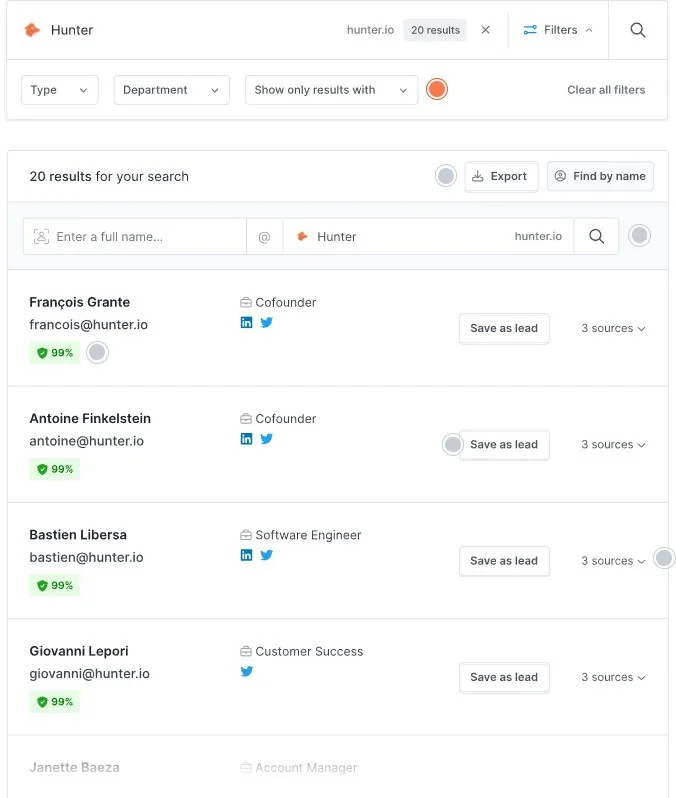Open Antoine Finkelstein's Twitter profile
This screenshot has width=676, height=798.
(266, 439)
